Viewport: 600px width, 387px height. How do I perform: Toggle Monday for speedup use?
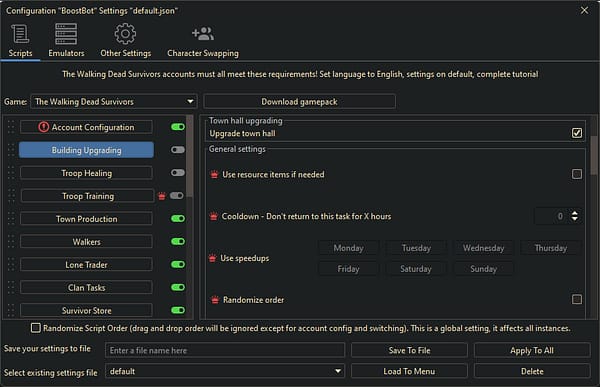pos(349,248)
